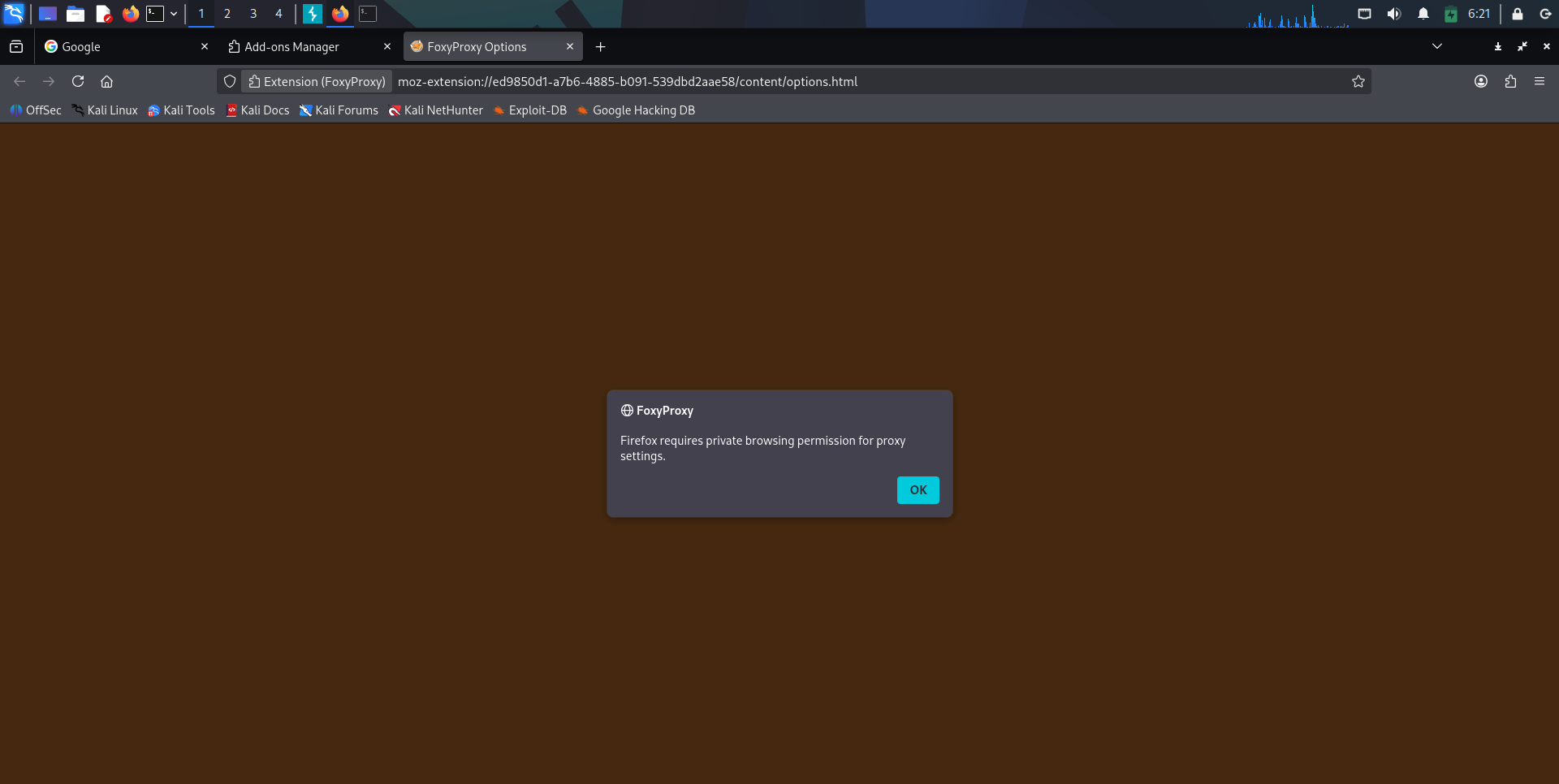Open a new tab with the plus button
This screenshot has width=1559, height=784.
pos(601,47)
